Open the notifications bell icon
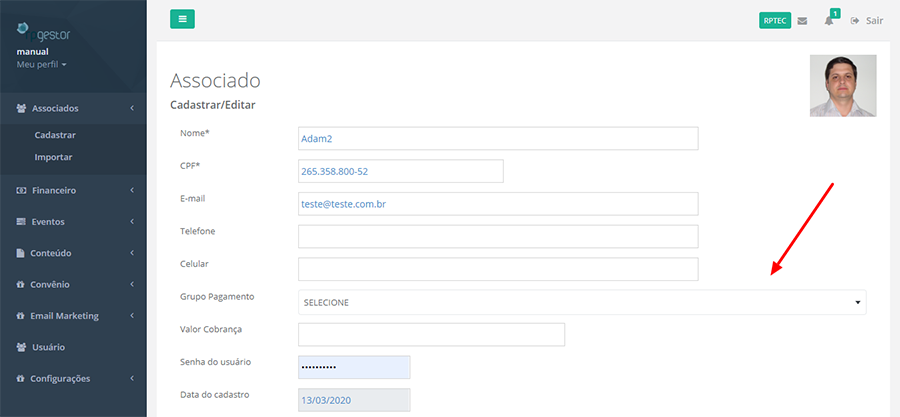This screenshot has height=417, width=900. 829,20
